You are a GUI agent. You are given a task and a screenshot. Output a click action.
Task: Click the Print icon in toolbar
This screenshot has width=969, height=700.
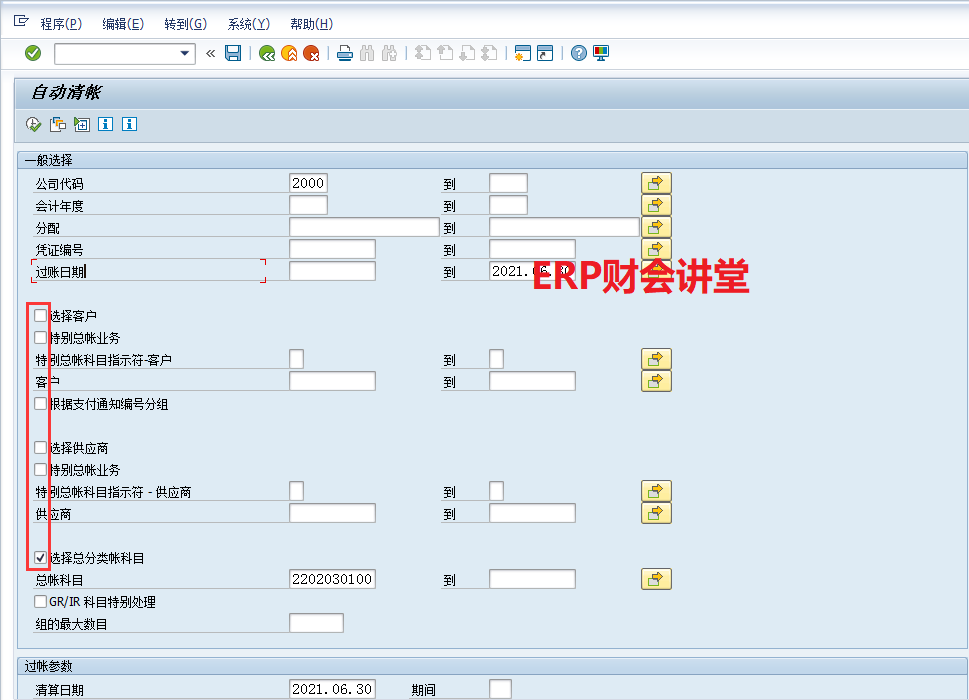coord(345,54)
